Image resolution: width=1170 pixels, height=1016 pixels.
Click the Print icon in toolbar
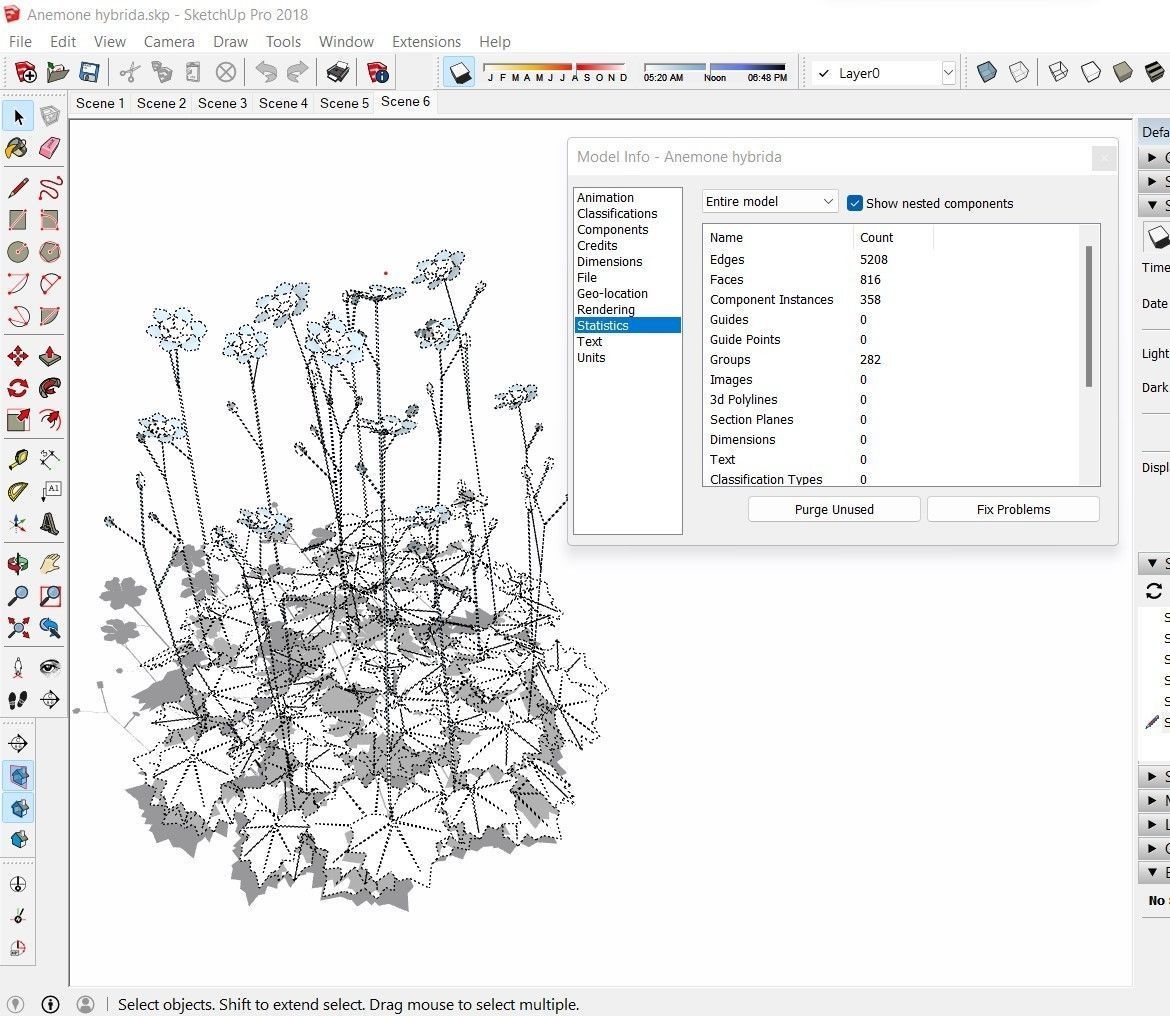pos(337,72)
